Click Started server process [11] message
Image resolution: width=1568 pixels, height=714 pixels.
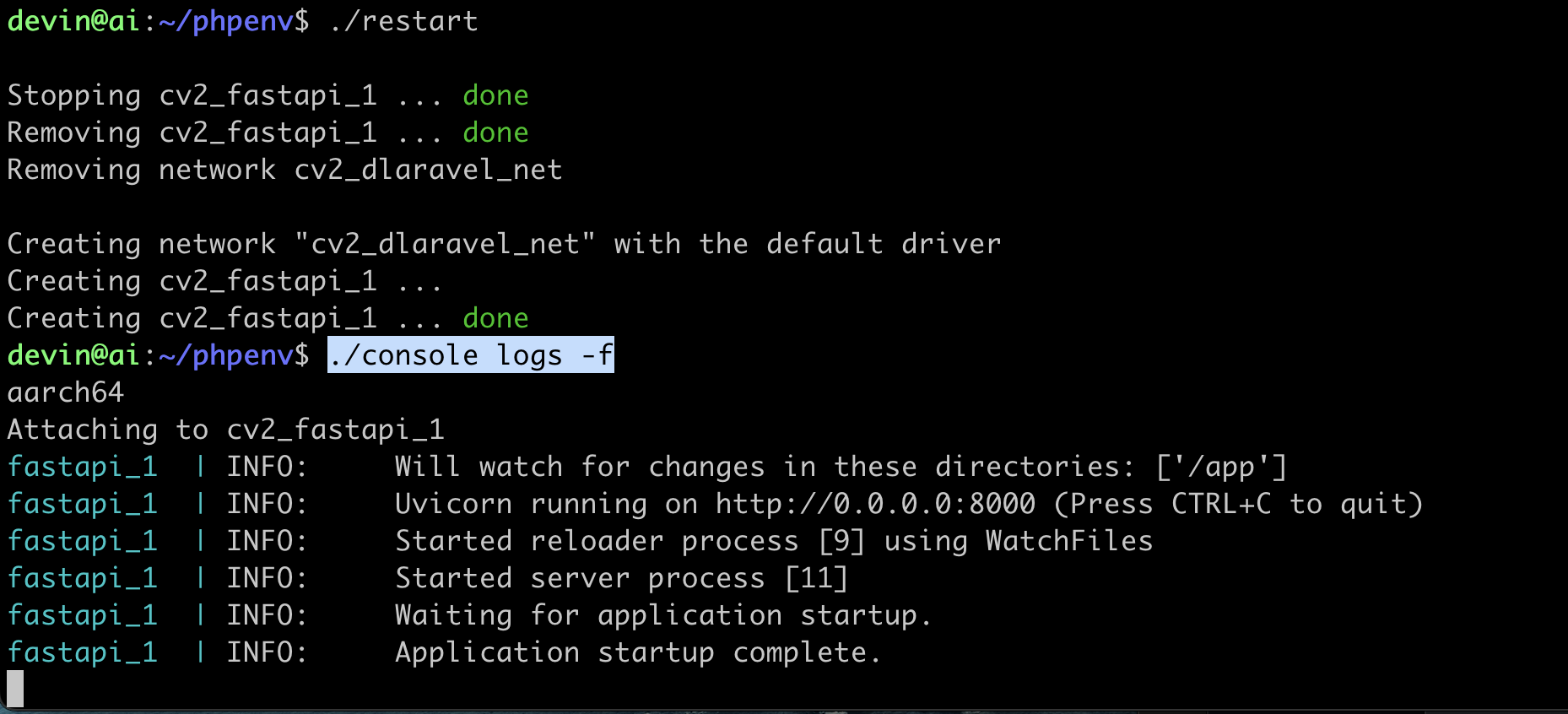tap(622, 578)
